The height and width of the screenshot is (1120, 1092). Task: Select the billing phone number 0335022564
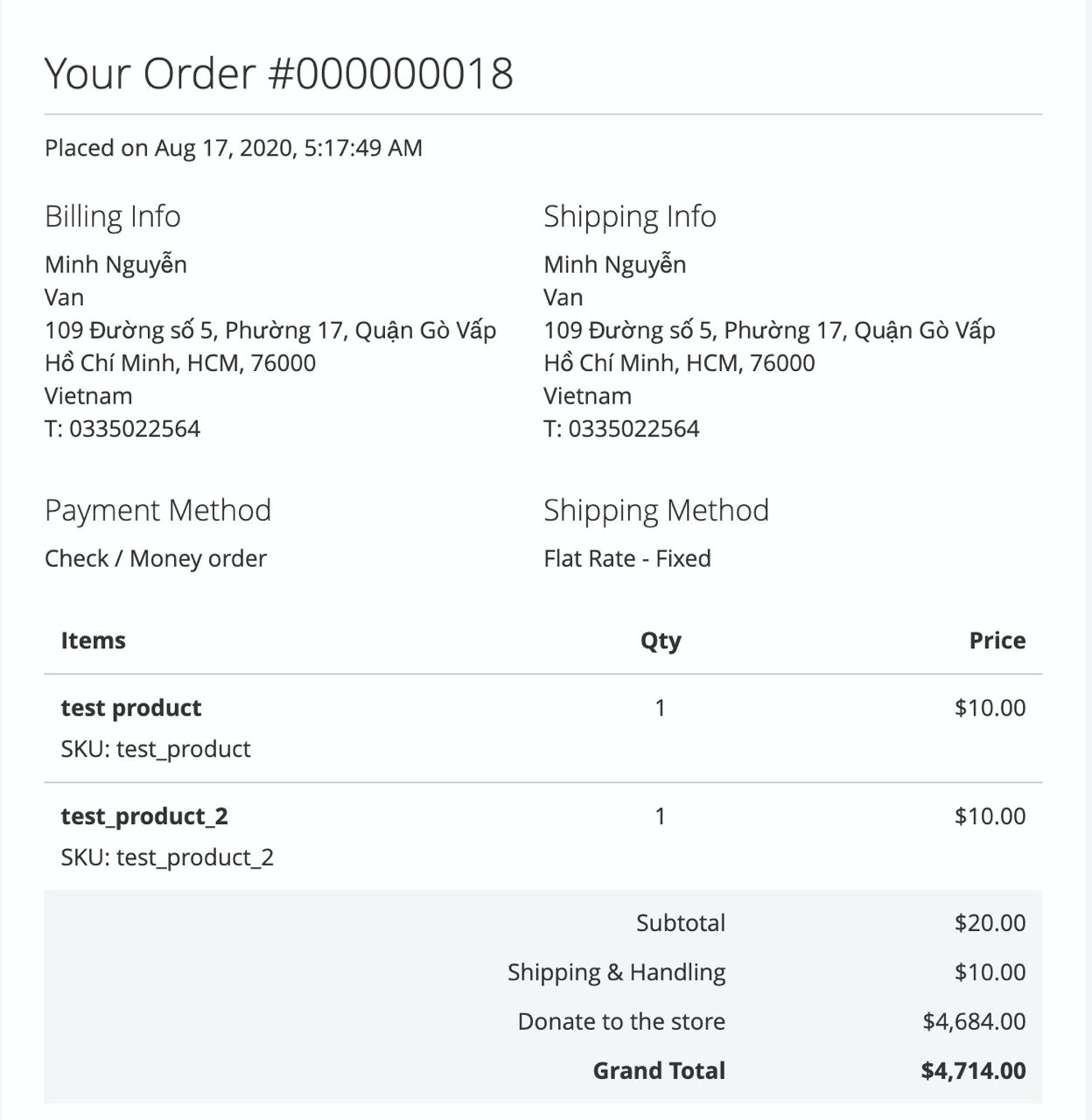[x=134, y=429]
